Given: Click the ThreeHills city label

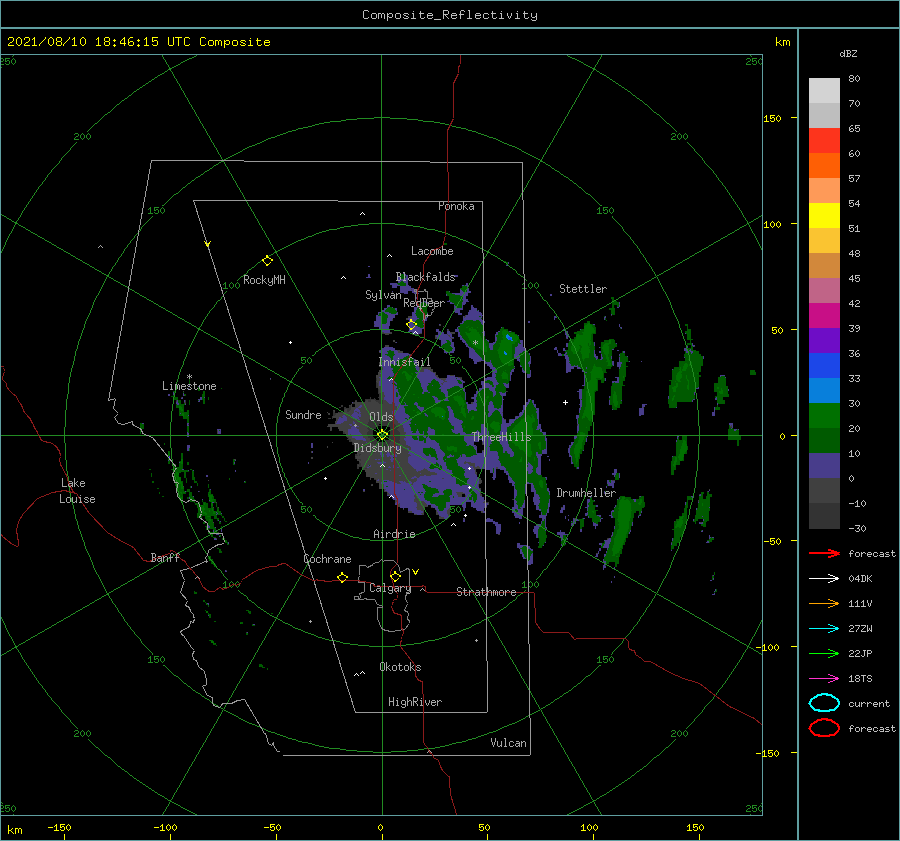Looking at the screenshot, I should point(501,437).
